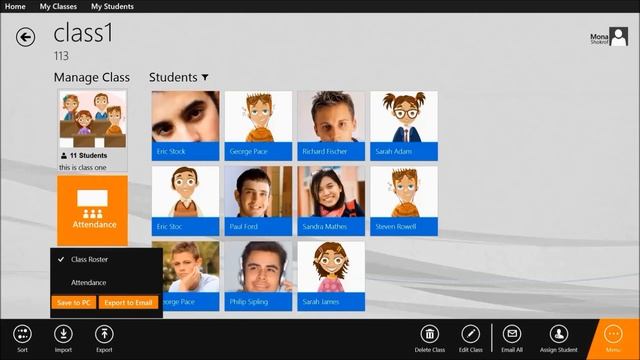Screen dimensions: 640x360
Task: Click the Export to Email button
Action: [x=128, y=302]
